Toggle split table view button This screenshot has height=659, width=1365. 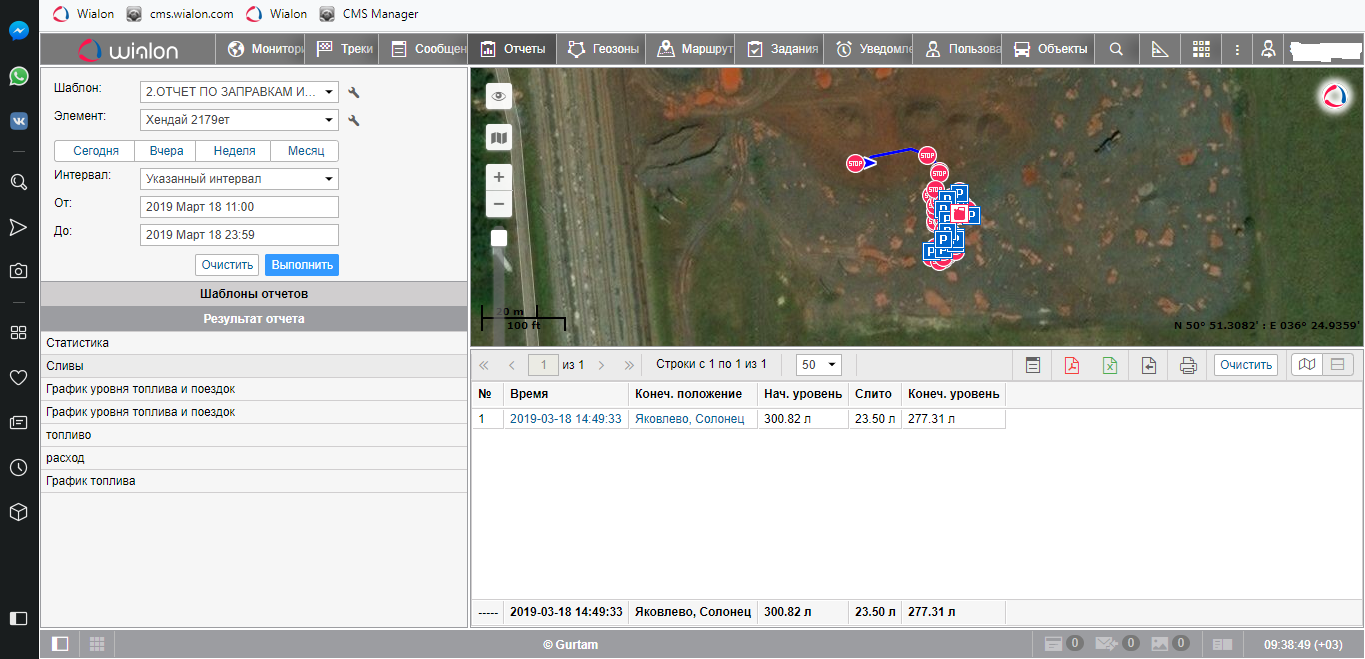point(1339,365)
